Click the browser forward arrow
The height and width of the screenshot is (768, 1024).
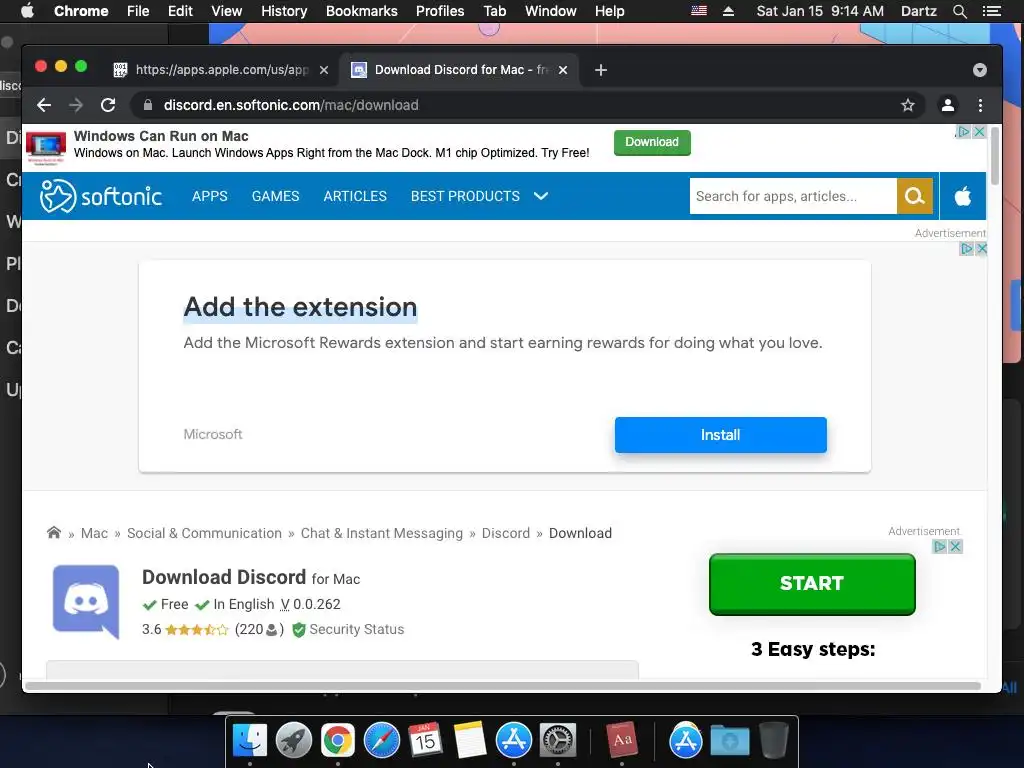[x=76, y=105]
